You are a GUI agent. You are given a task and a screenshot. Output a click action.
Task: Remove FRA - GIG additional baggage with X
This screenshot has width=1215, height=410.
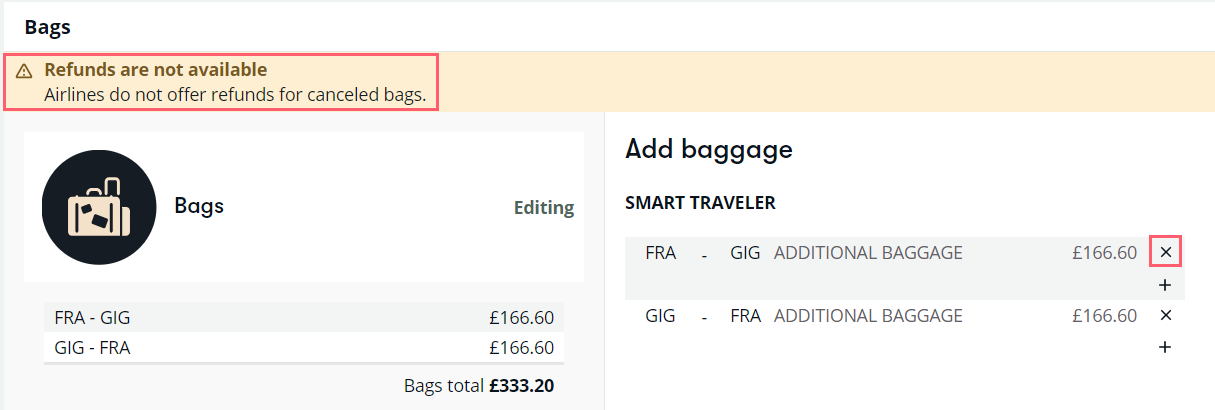pos(1165,253)
